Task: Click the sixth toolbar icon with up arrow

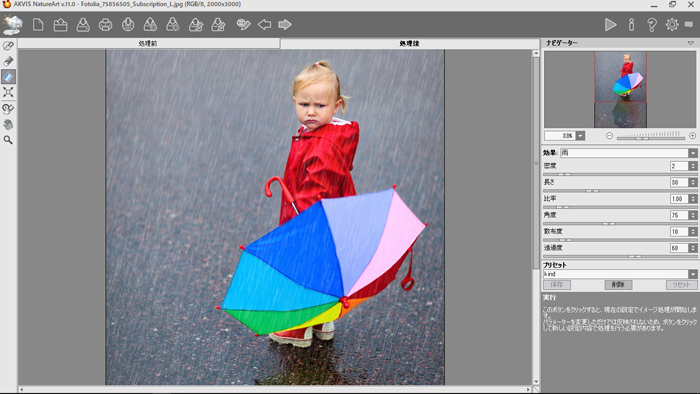Action: coord(150,25)
